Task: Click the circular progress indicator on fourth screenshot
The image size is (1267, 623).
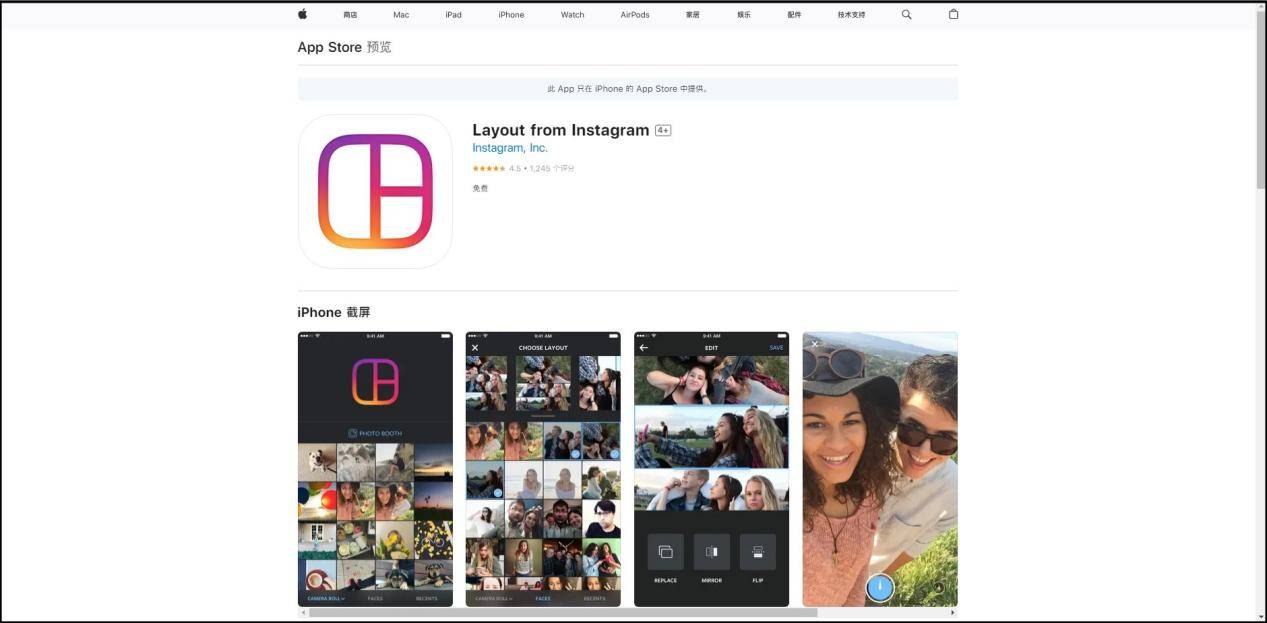Action: pyautogui.click(x=879, y=587)
